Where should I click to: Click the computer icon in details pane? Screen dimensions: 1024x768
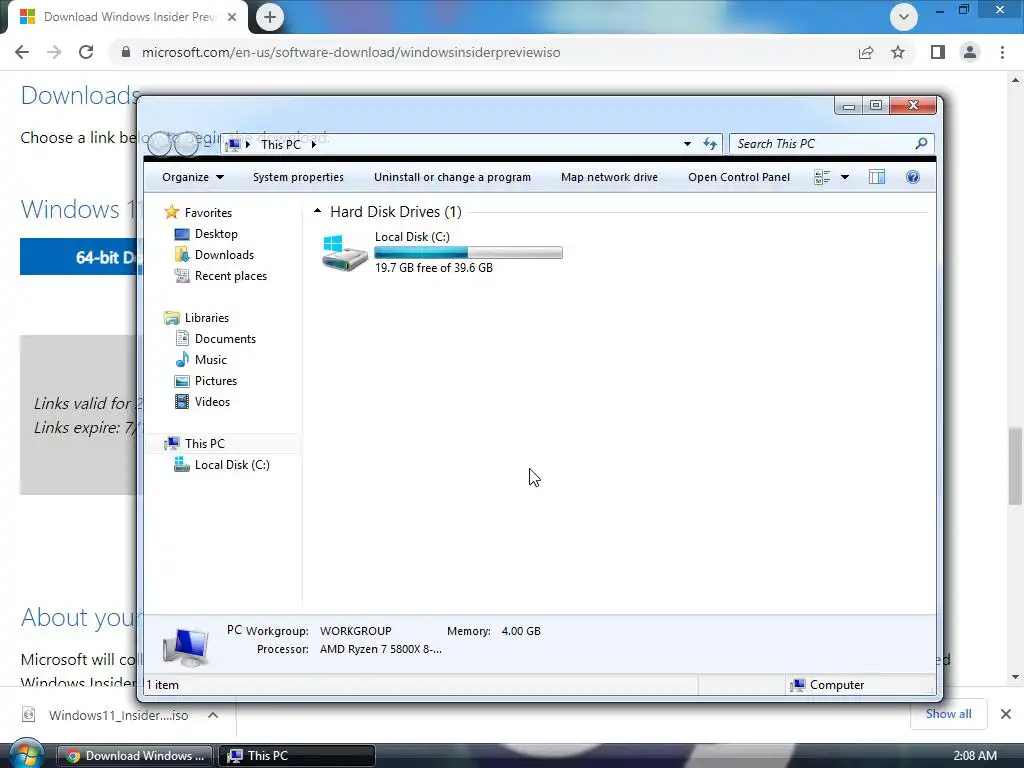[185, 647]
